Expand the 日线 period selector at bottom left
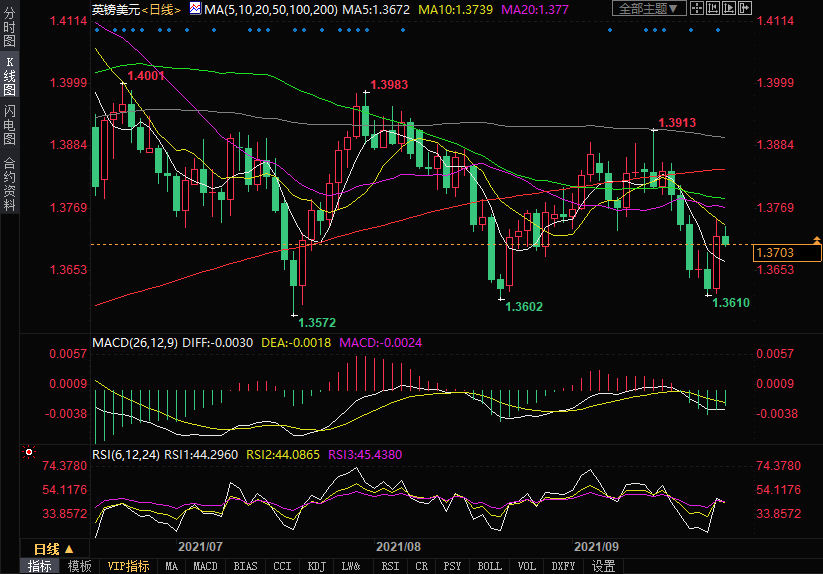823x574 pixels. tap(54, 549)
